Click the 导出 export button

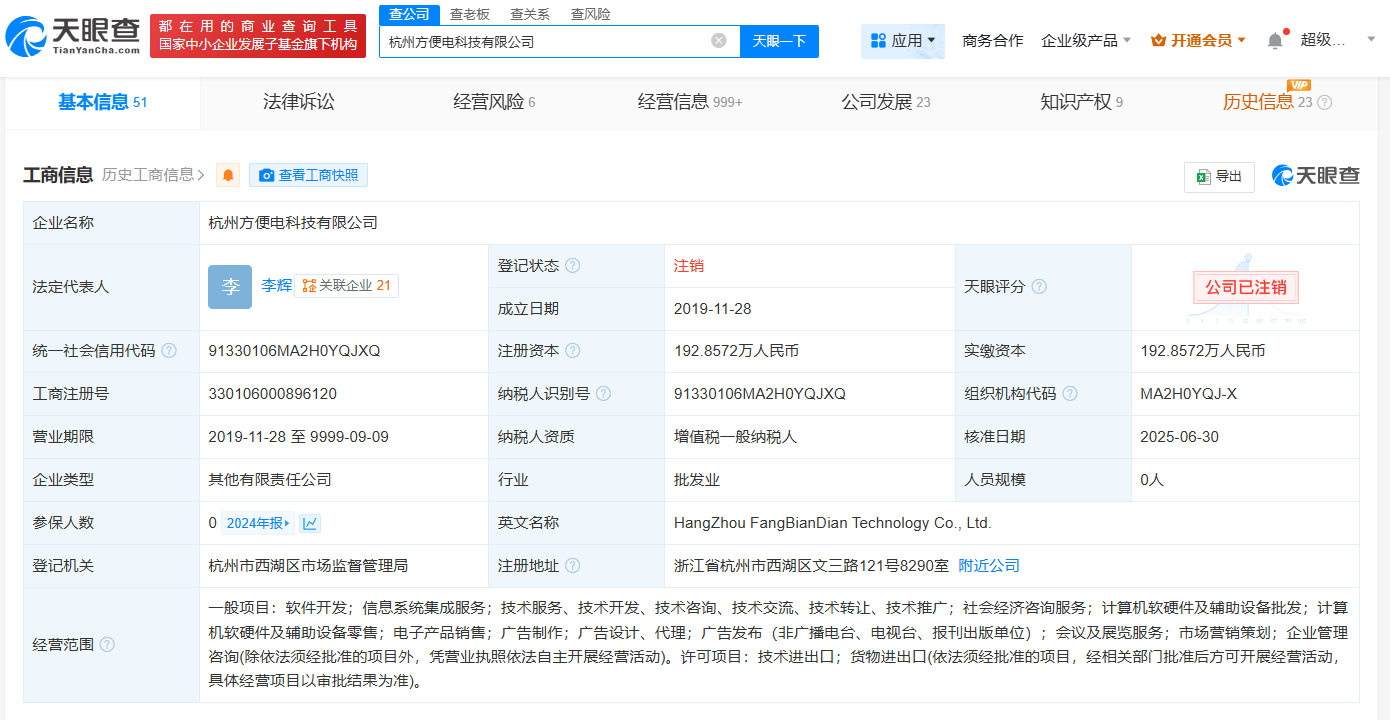1219,177
